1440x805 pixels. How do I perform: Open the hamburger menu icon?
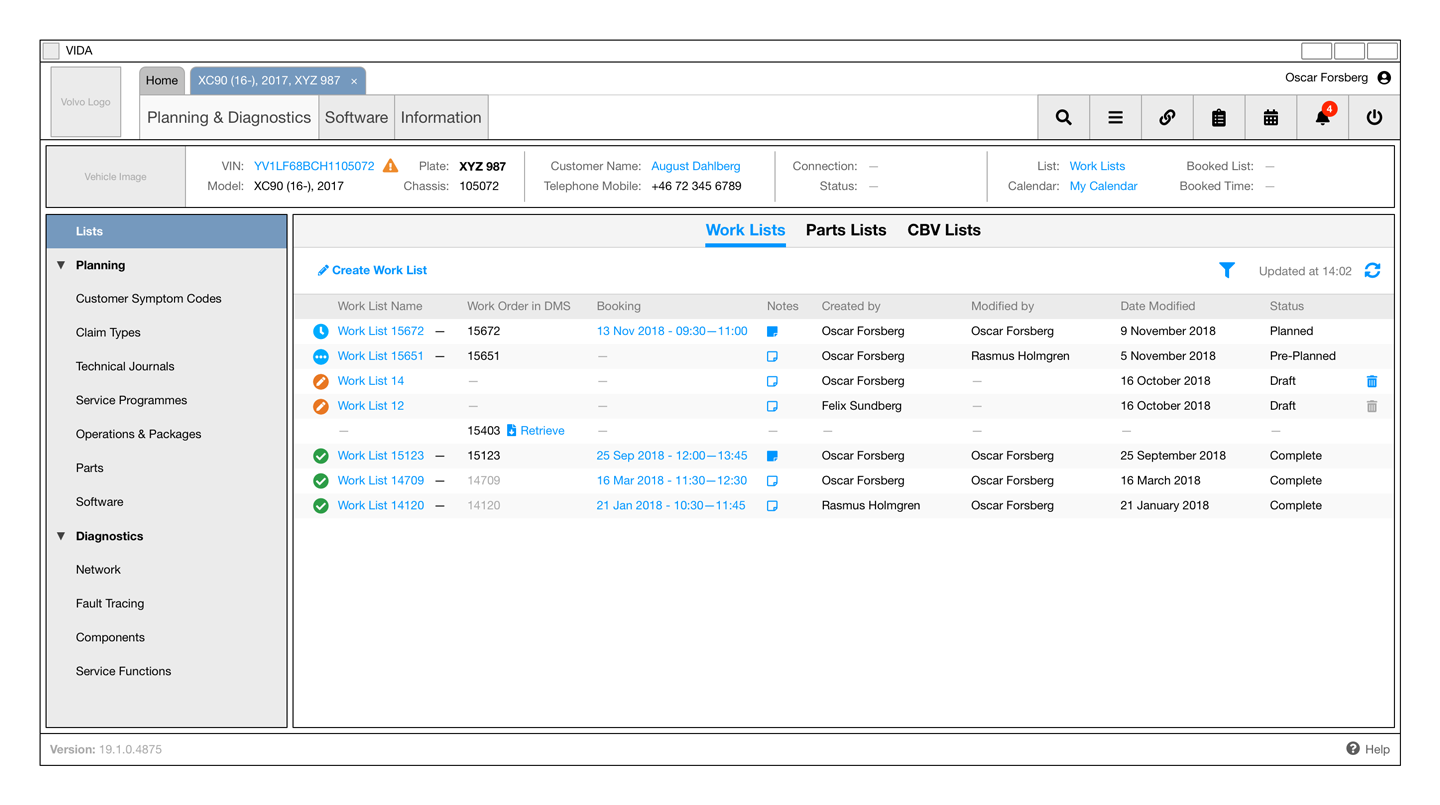click(1115, 117)
